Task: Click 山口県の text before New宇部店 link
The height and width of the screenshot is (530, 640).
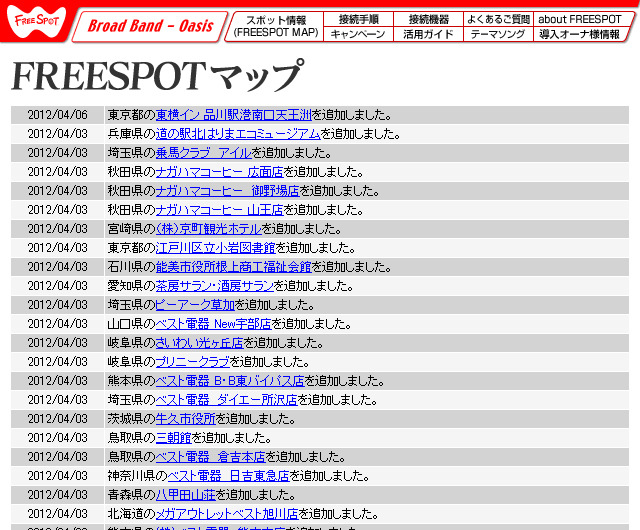Action: pos(131,324)
